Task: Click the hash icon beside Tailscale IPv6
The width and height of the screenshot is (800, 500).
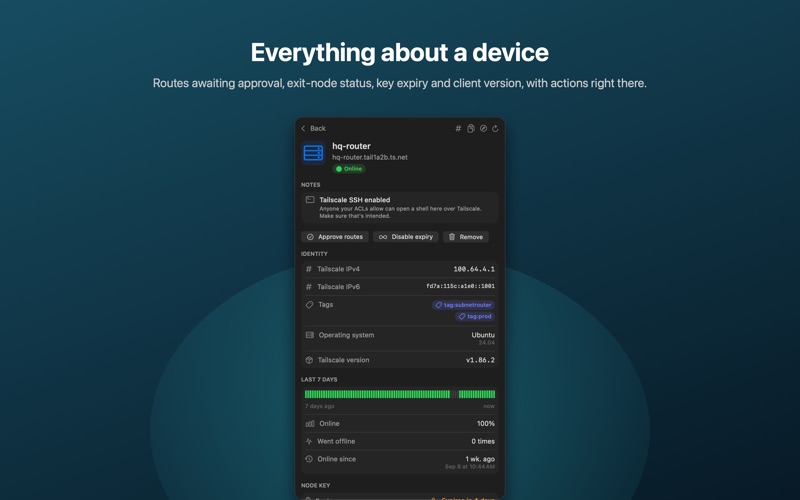Action: click(309, 287)
